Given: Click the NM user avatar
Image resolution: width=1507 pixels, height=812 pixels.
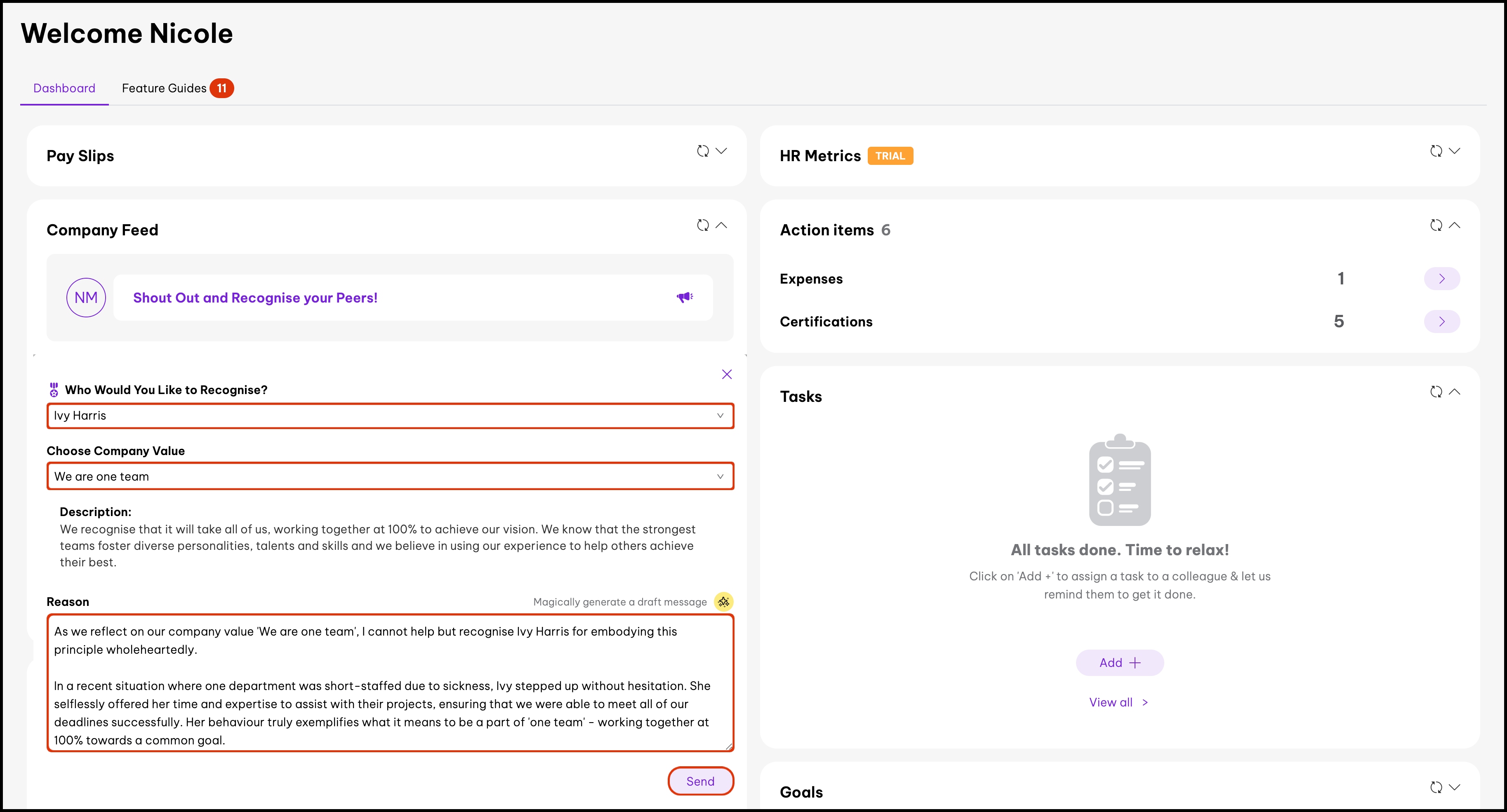Looking at the screenshot, I should tap(86, 298).
